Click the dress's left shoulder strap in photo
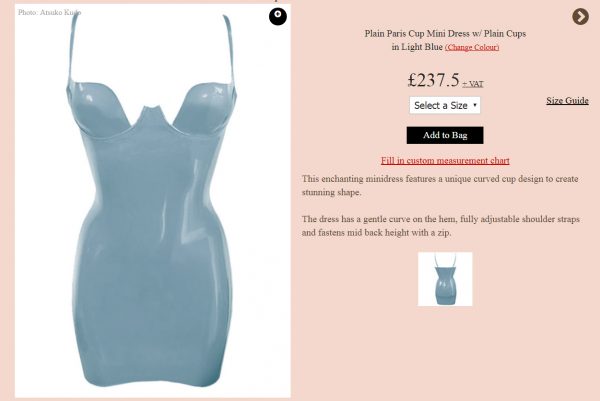600x401 pixels. pos(73,48)
